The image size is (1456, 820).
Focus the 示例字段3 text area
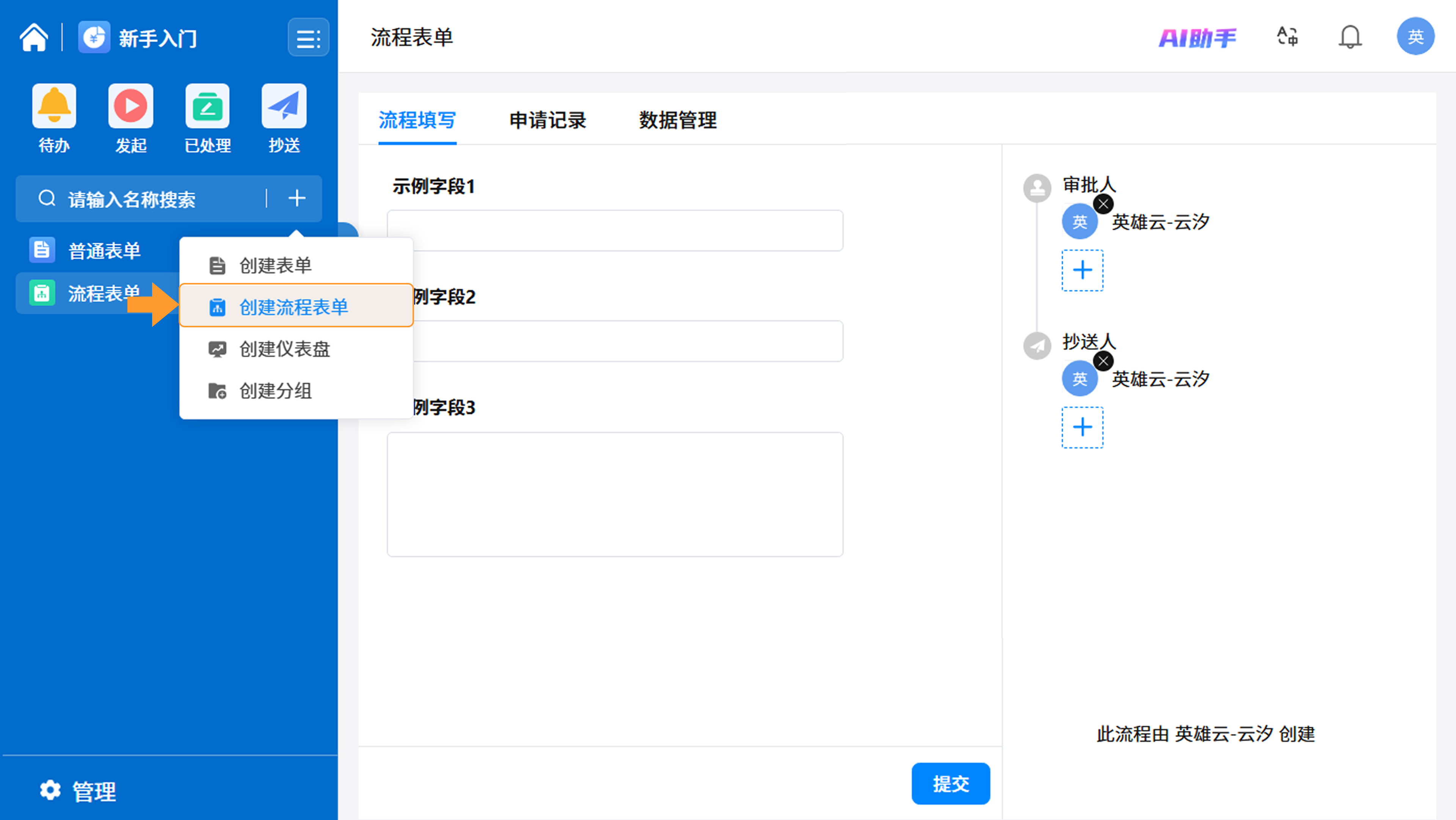coord(615,494)
